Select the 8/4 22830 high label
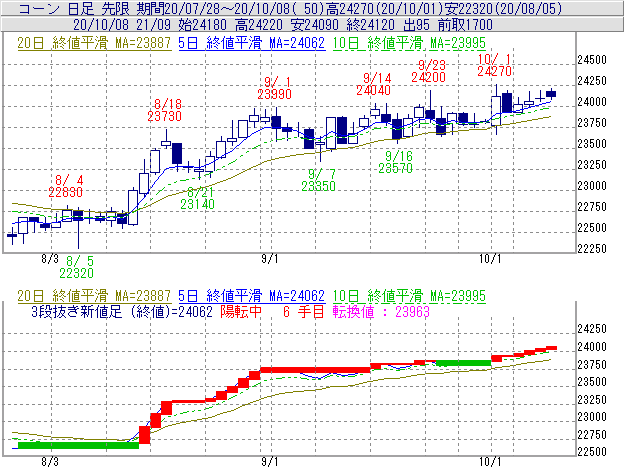Image resolution: width=624 pixels, height=474 pixels. point(66,186)
